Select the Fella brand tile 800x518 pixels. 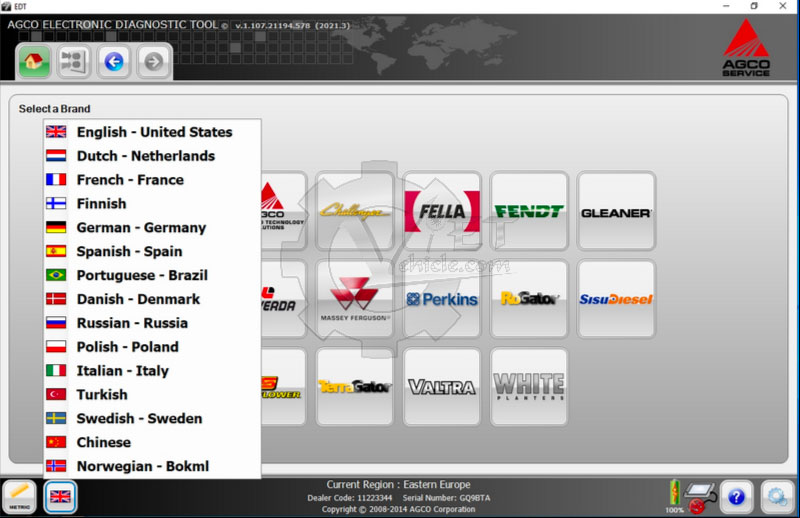(441, 211)
